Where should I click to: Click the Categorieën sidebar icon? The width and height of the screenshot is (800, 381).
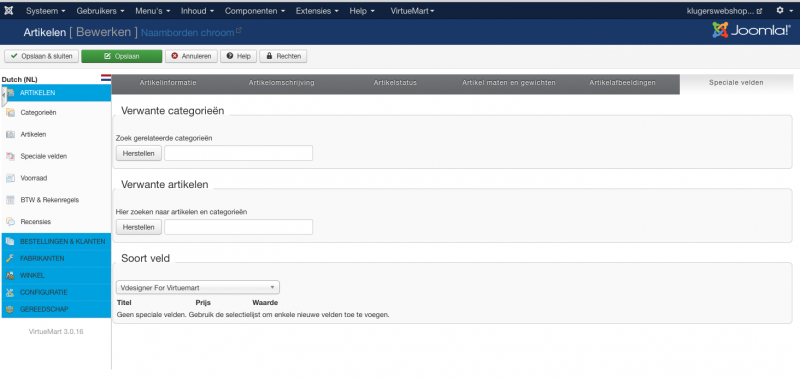pos(10,113)
